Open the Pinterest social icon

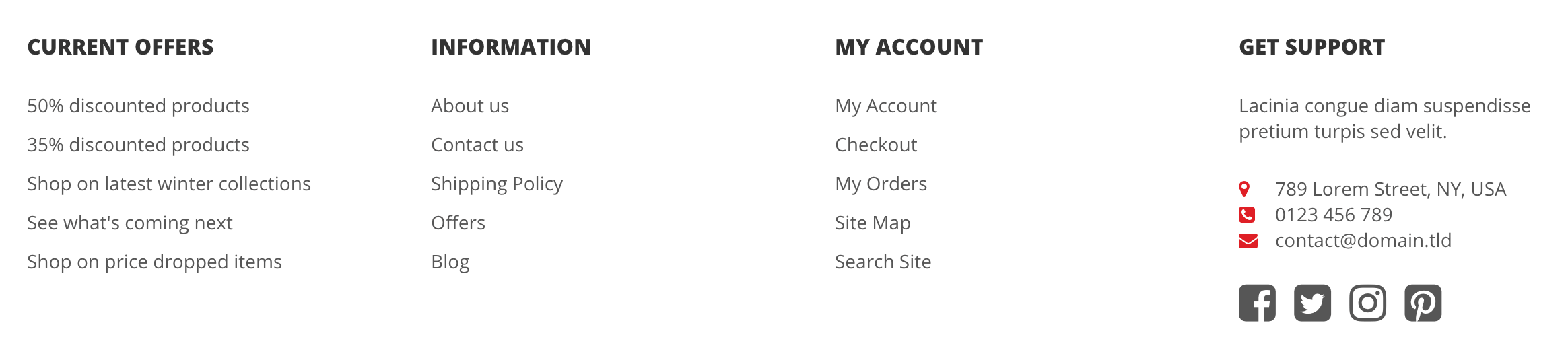point(1423,303)
